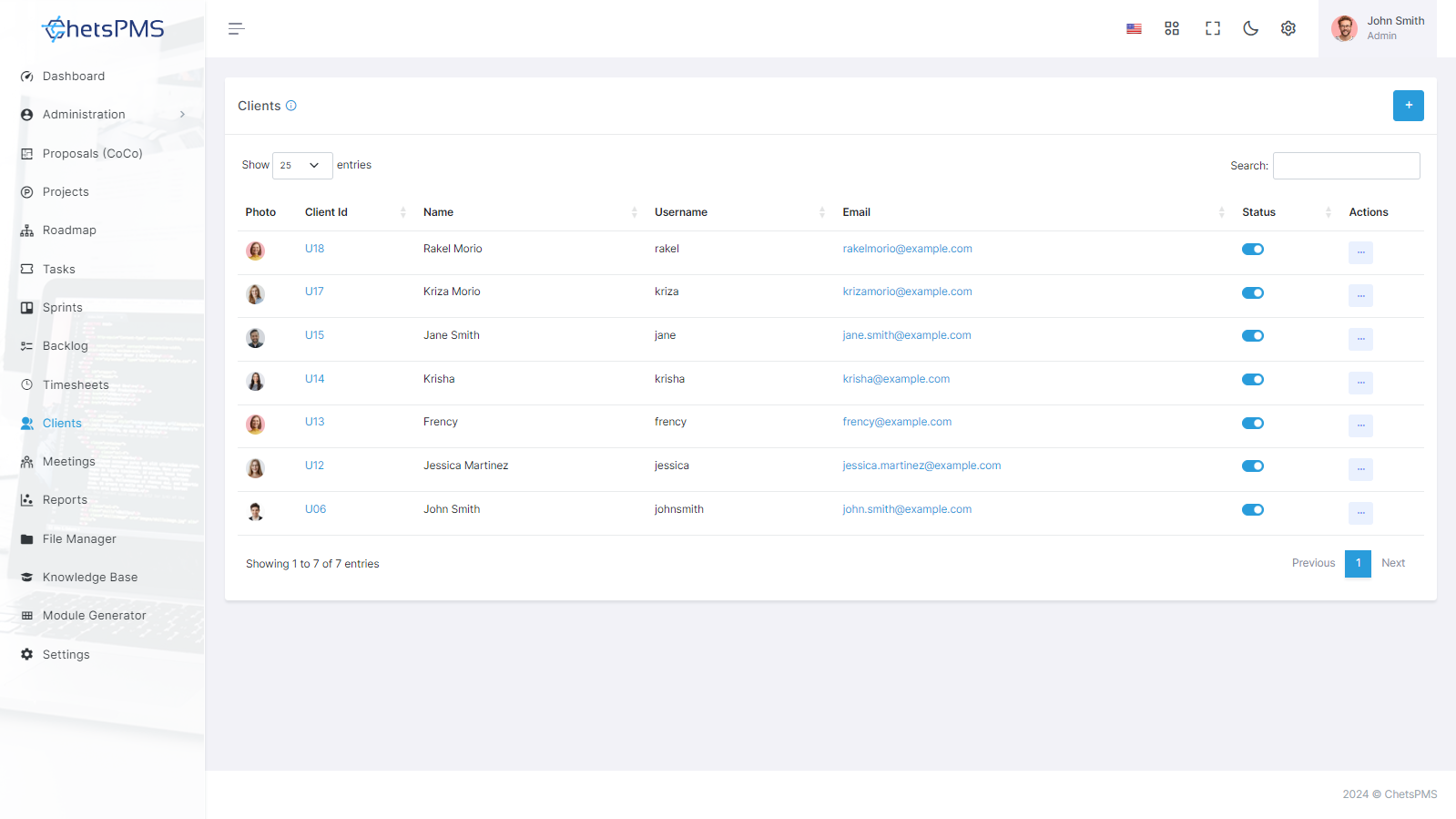Open top bar settings gear icon
1456x819 pixels.
1288,29
